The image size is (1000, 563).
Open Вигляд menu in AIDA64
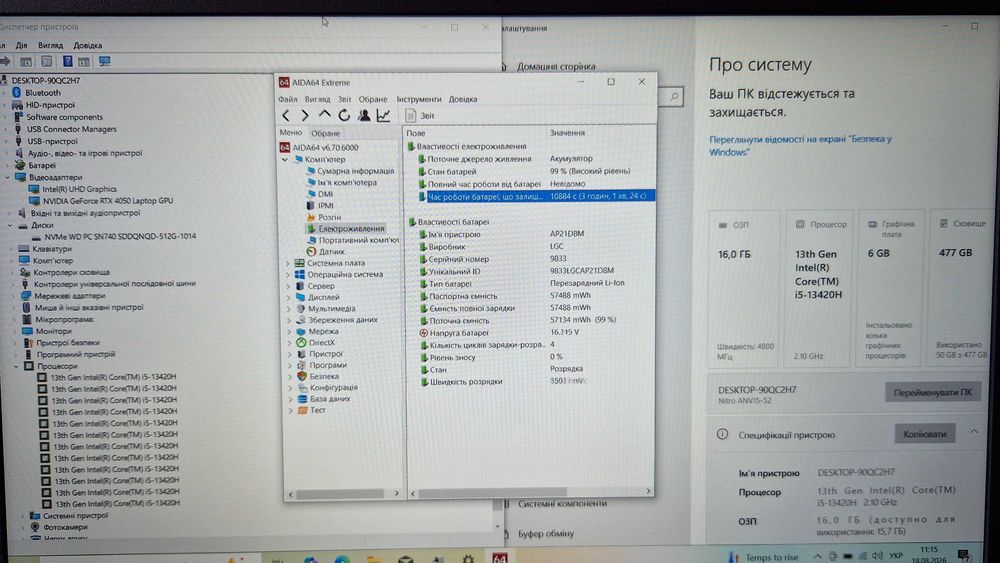[x=317, y=99]
